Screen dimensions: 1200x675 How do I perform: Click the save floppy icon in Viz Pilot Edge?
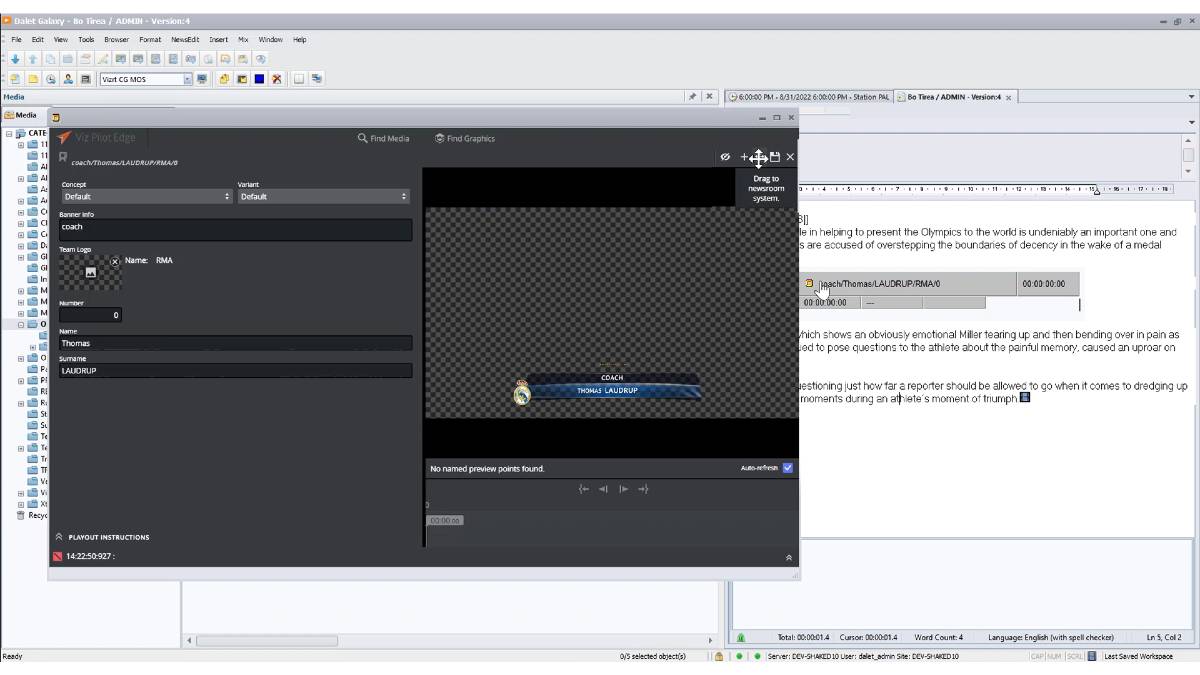coord(775,157)
